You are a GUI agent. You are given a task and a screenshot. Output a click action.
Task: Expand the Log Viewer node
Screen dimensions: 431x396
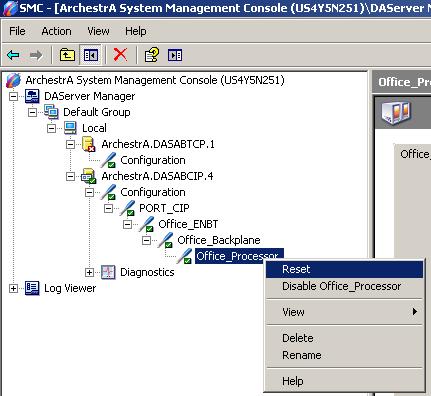click(x=13, y=288)
